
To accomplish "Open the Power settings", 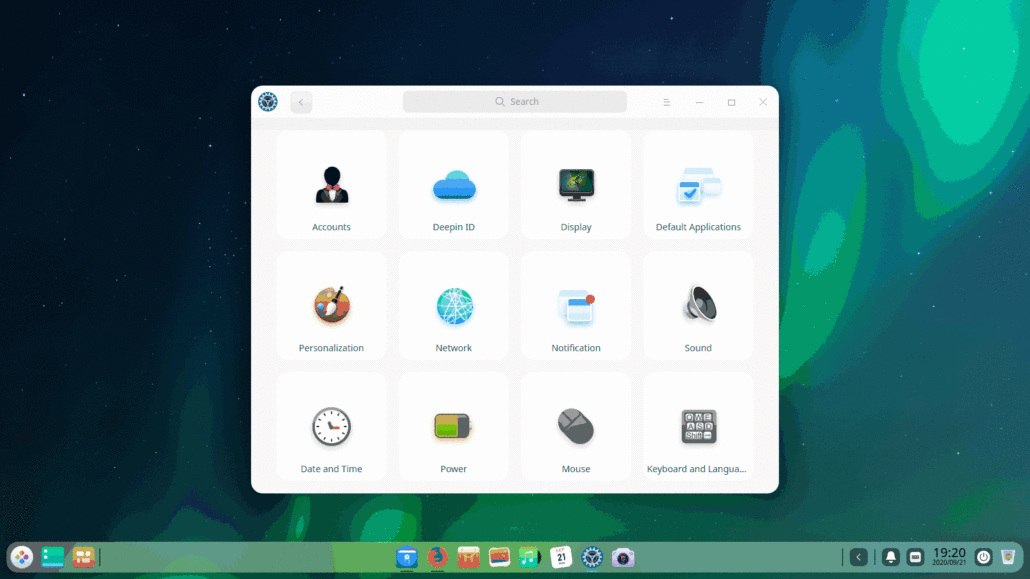I will point(453,428).
